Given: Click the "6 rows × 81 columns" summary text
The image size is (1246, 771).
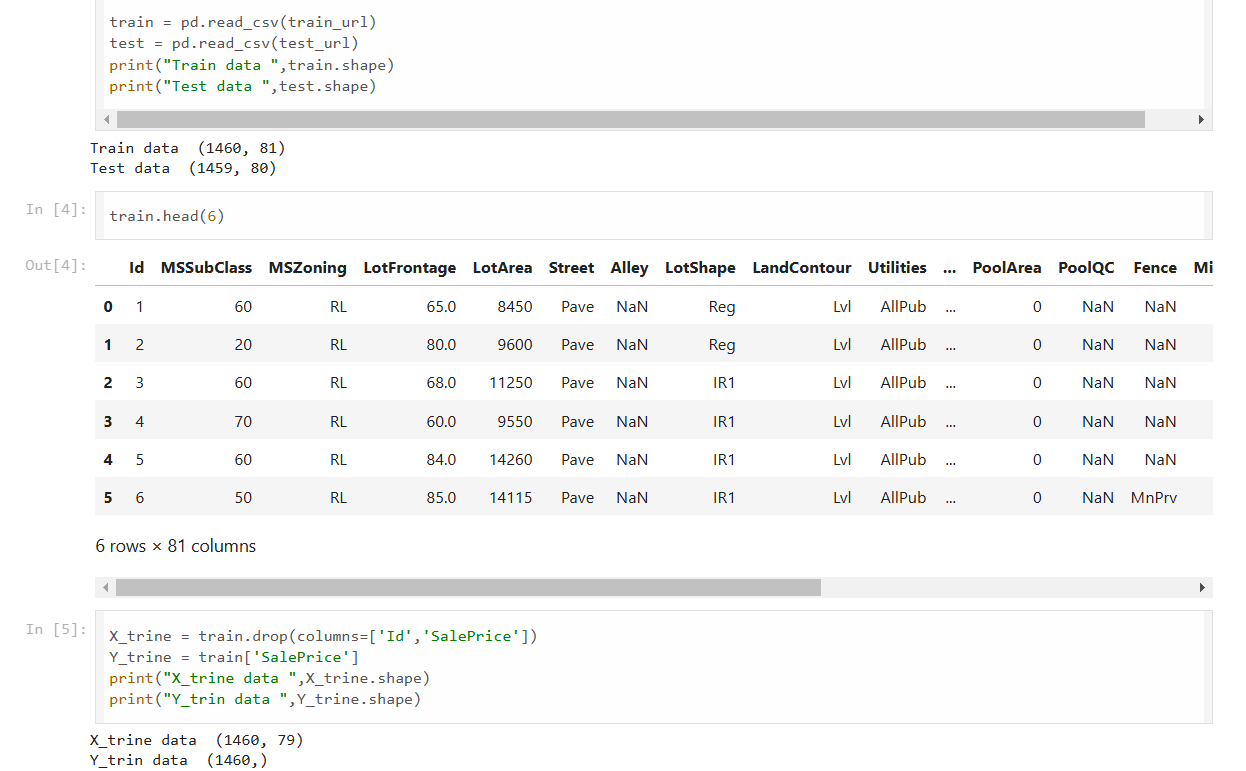Looking at the screenshot, I should (176, 546).
